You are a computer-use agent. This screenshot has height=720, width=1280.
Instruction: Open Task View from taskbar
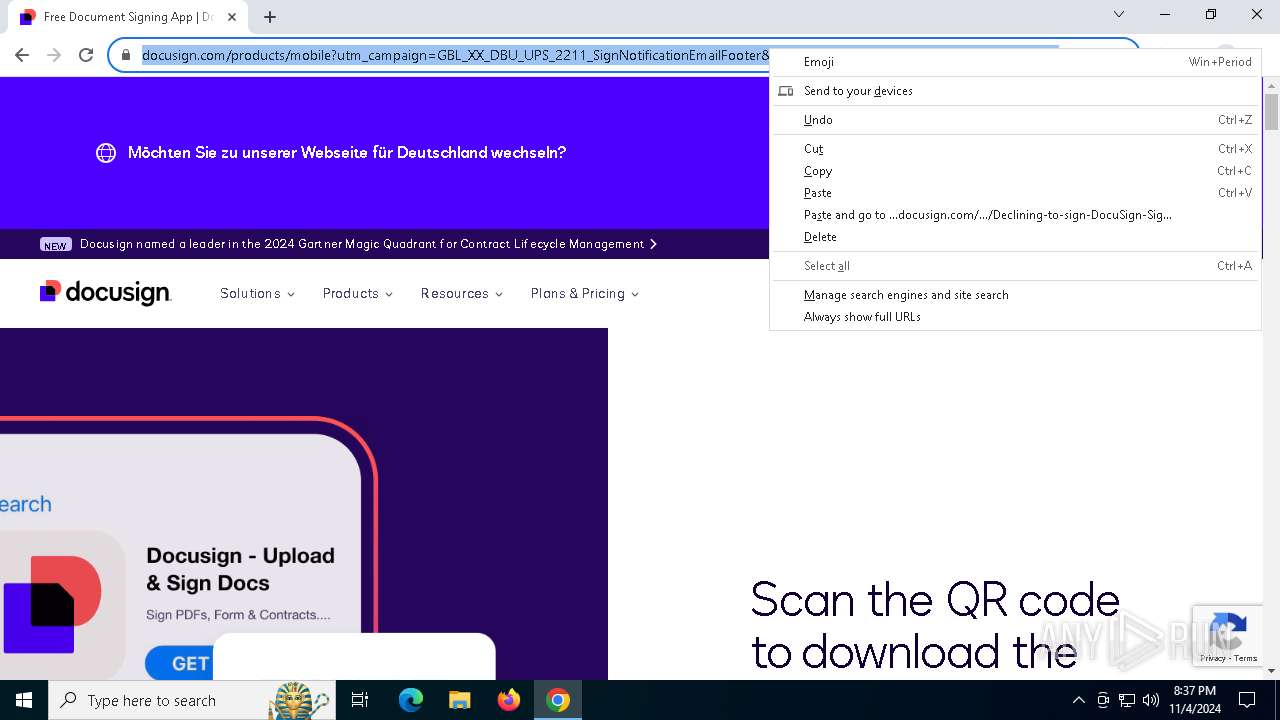360,700
